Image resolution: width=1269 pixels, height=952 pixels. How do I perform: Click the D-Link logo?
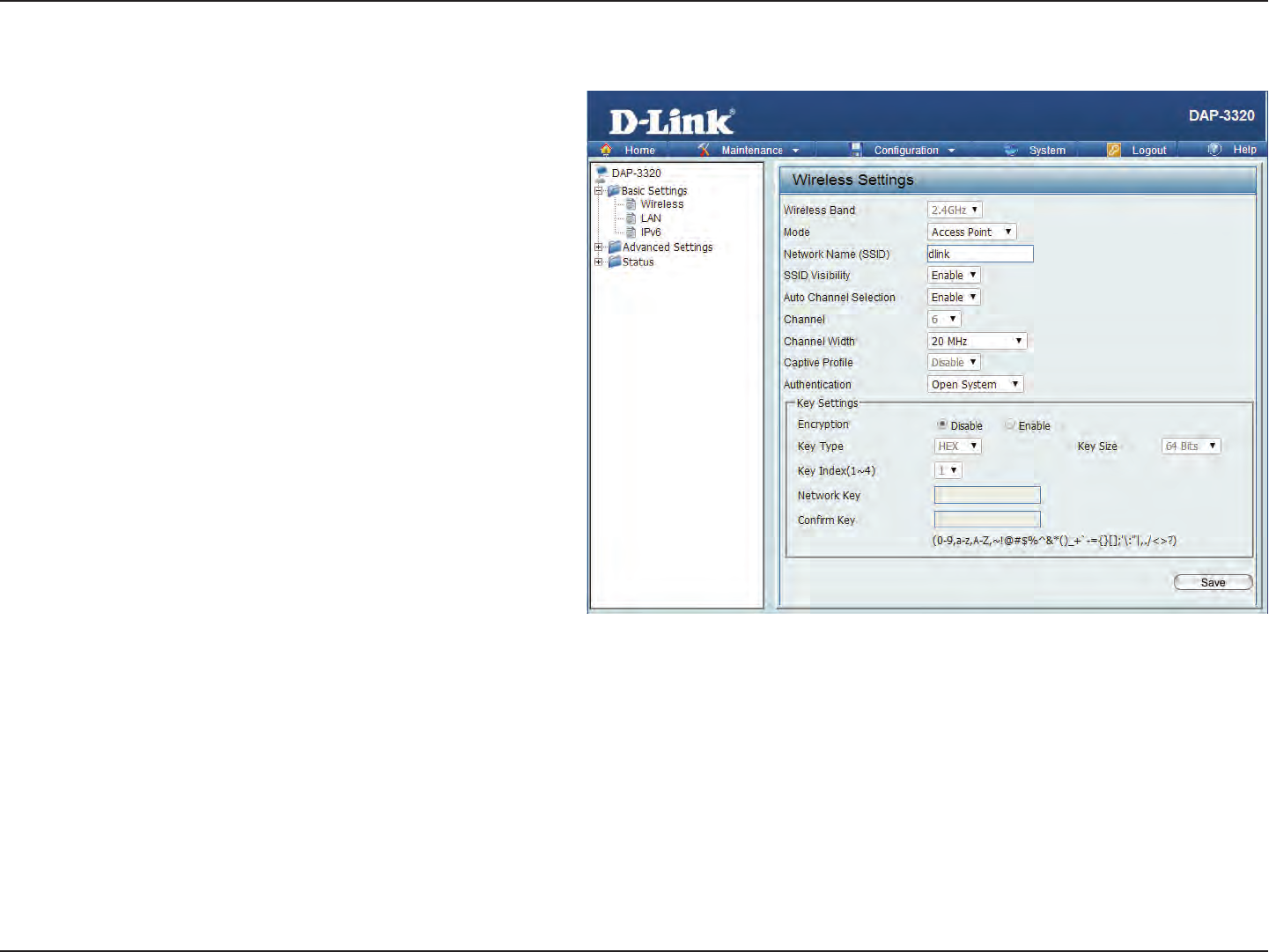tap(672, 122)
